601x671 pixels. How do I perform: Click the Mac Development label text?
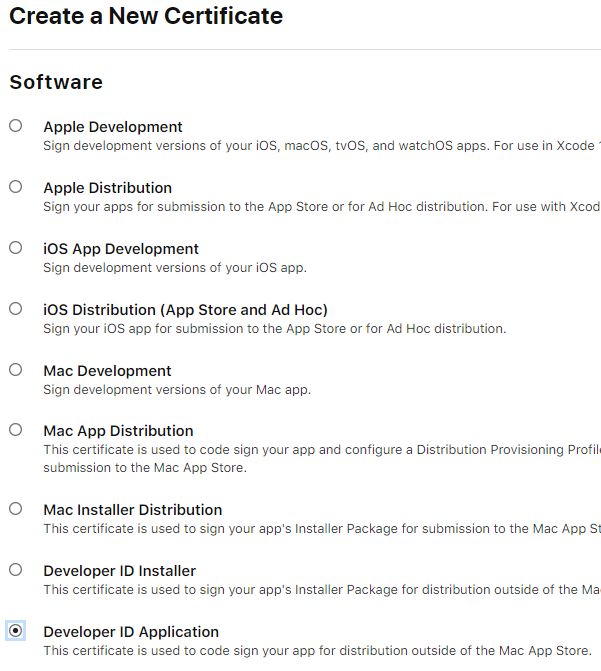[x=107, y=371]
